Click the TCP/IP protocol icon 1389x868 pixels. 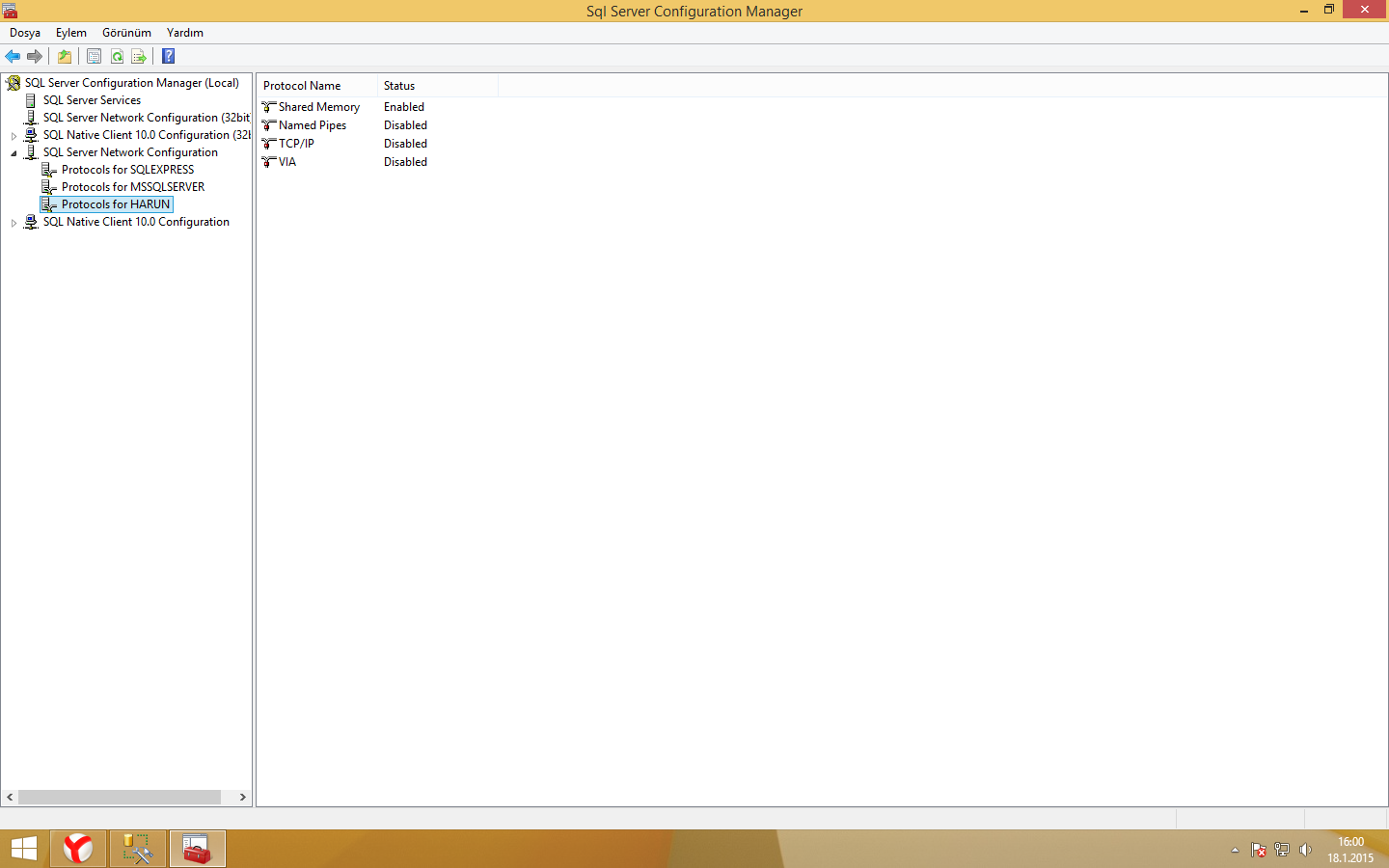(269, 144)
